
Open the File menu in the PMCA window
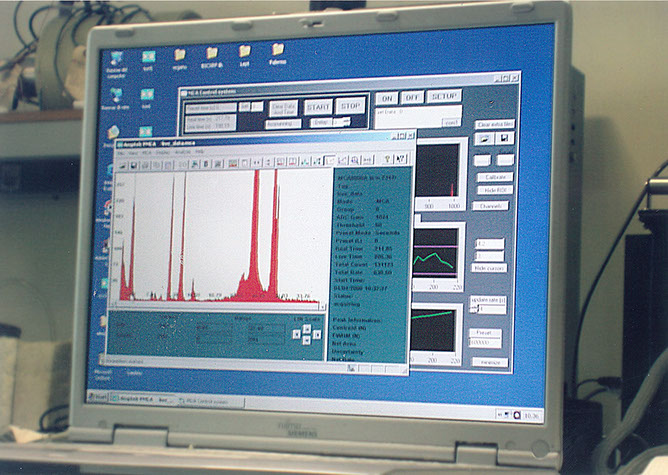click(121, 153)
